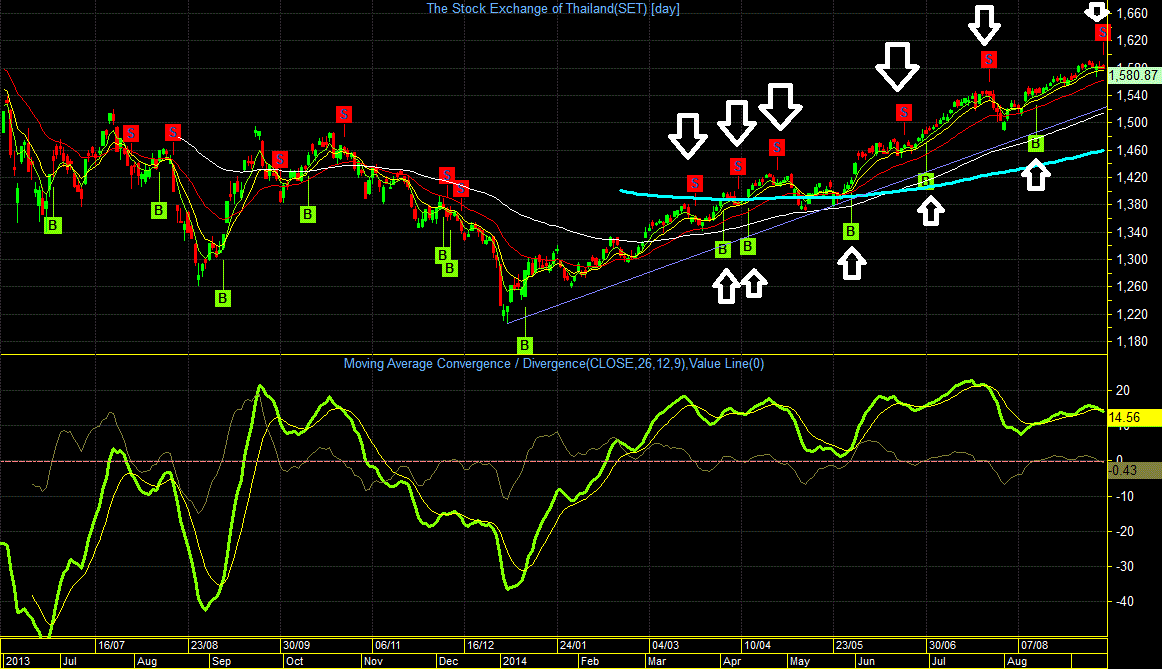
Task: Click the 23/05 date label
Action: coord(849,645)
